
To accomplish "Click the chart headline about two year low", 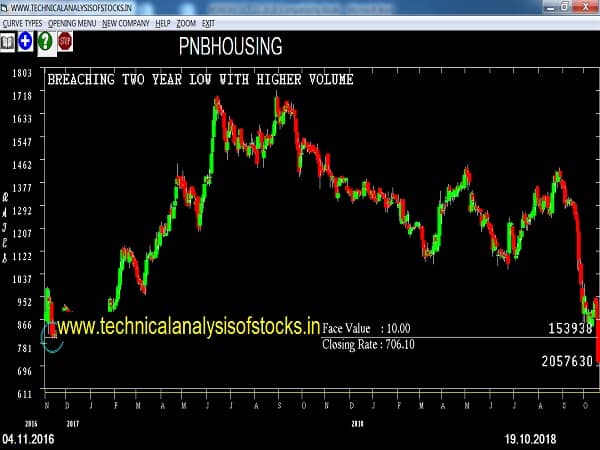I will point(200,79).
